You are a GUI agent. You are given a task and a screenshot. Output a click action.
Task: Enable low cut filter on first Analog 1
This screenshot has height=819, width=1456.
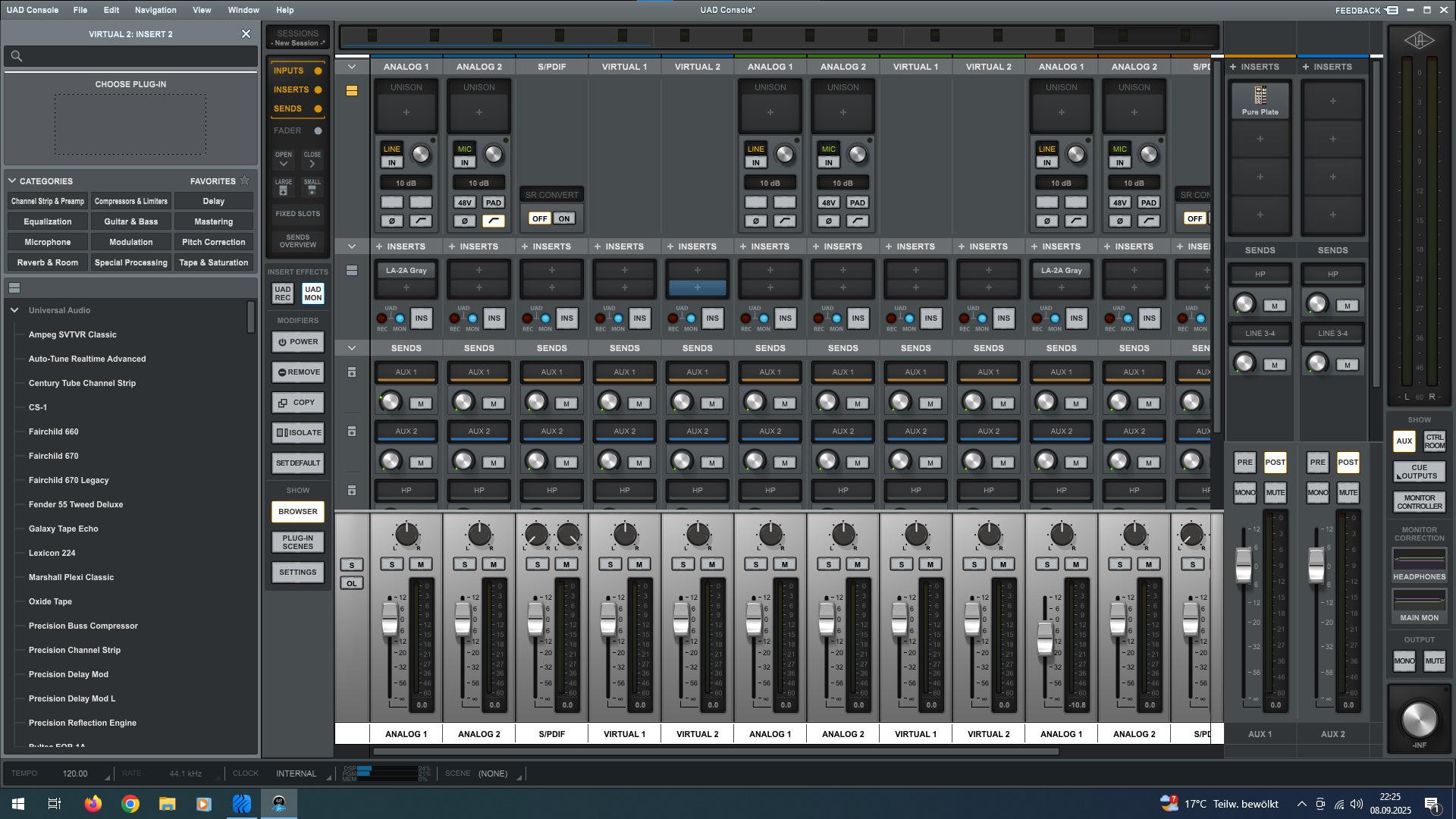coord(420,221)
